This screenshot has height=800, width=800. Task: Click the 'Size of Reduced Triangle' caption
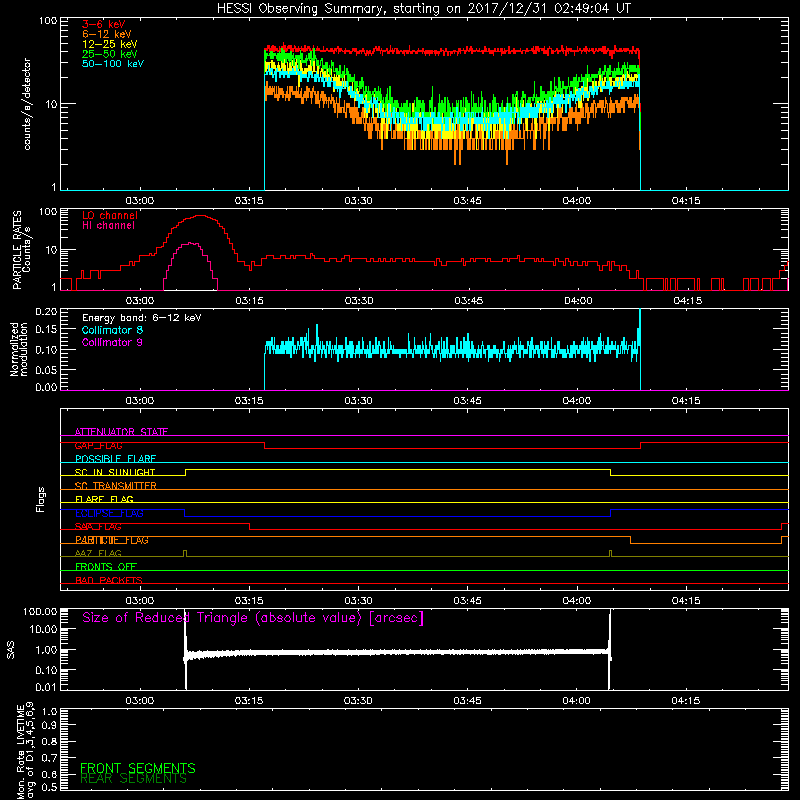[253, 618]
